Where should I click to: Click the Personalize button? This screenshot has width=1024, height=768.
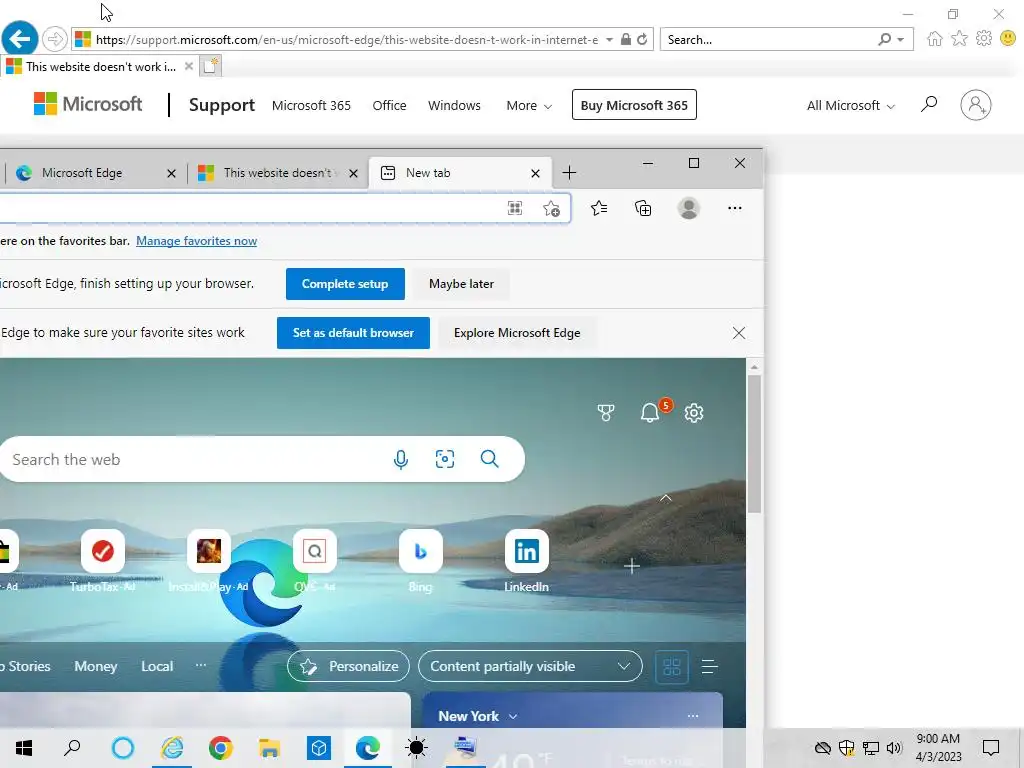coord(348,666)
